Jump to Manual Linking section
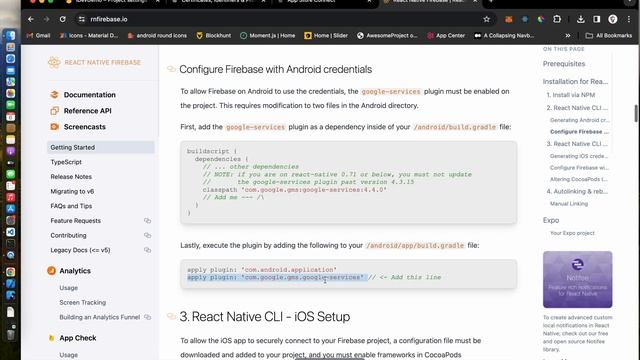Viewport: 640px width, 360px height. (x=569, y=203)
